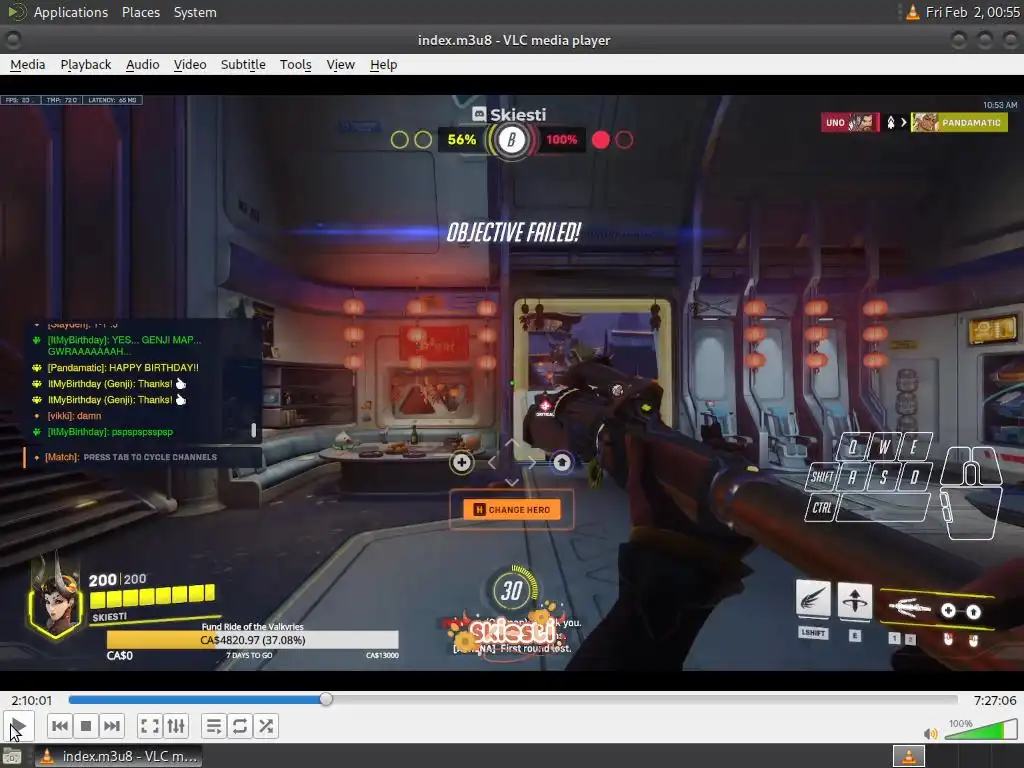Open the Audio menu
This screenshot has width=1024, height=768.
[x=142, y=65]
